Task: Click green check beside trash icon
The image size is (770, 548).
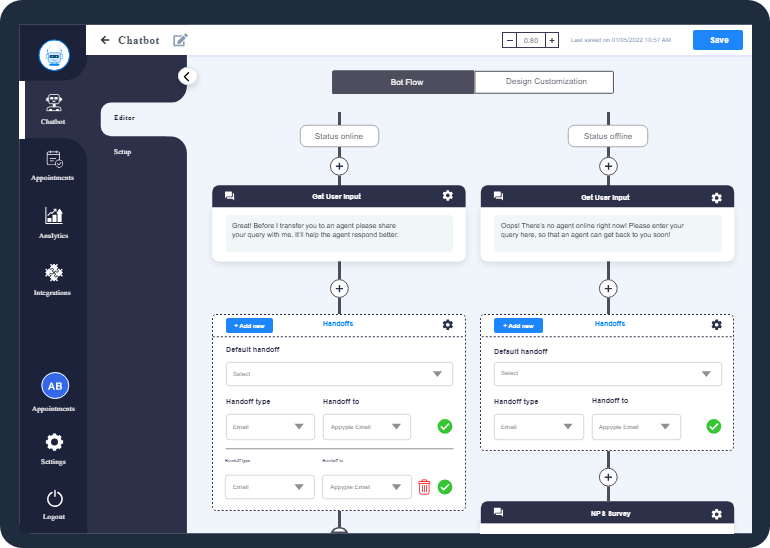Action: 445,487
